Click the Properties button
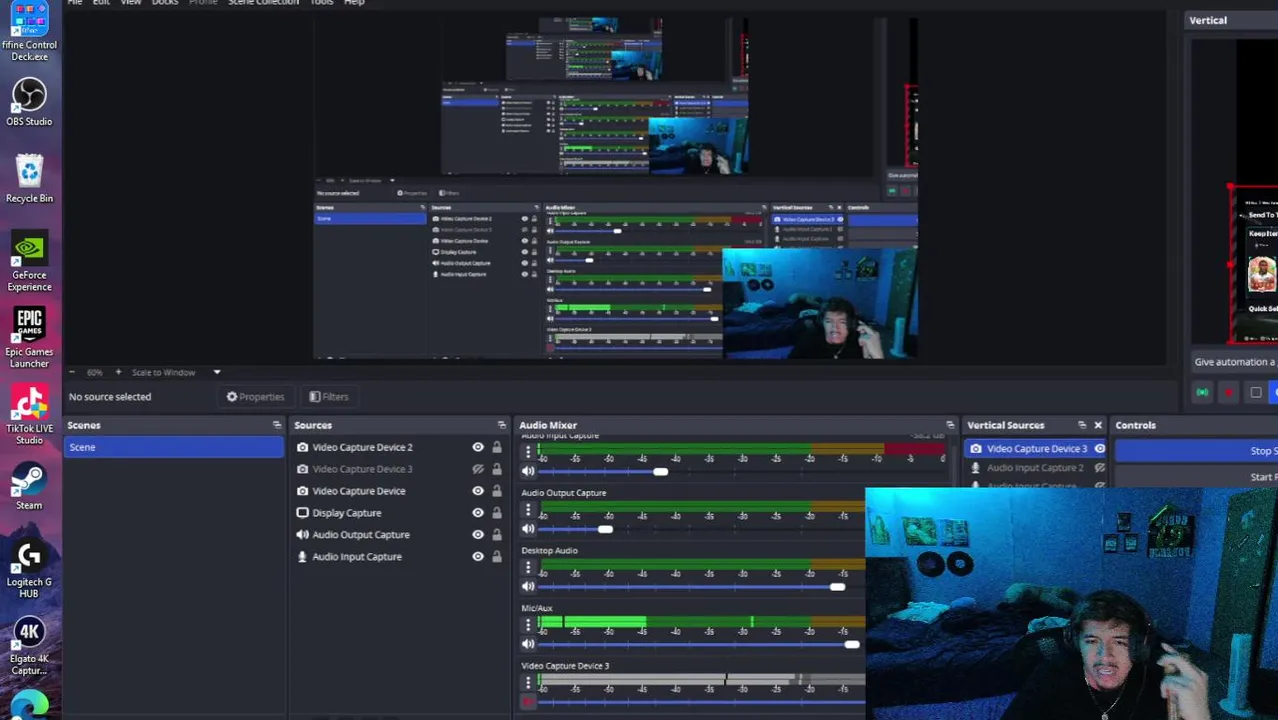This screenshot has height=720, width=1278. [255, 397]
